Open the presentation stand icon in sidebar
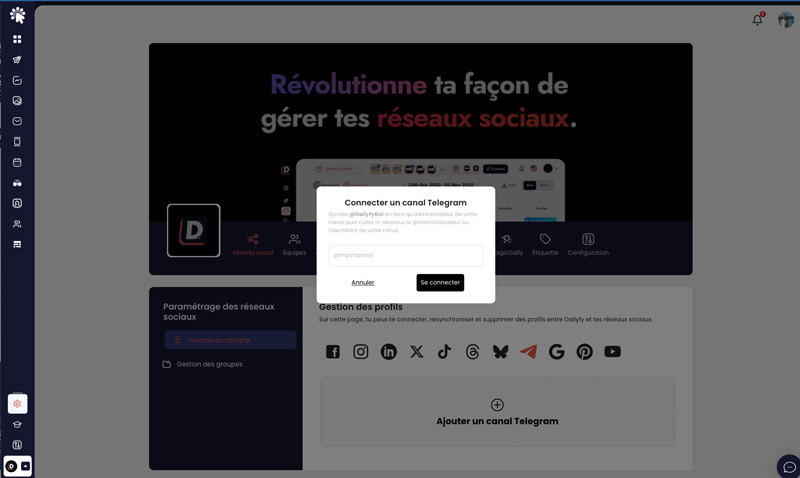Screen dimensions: 800x478 tap(17, 142)
